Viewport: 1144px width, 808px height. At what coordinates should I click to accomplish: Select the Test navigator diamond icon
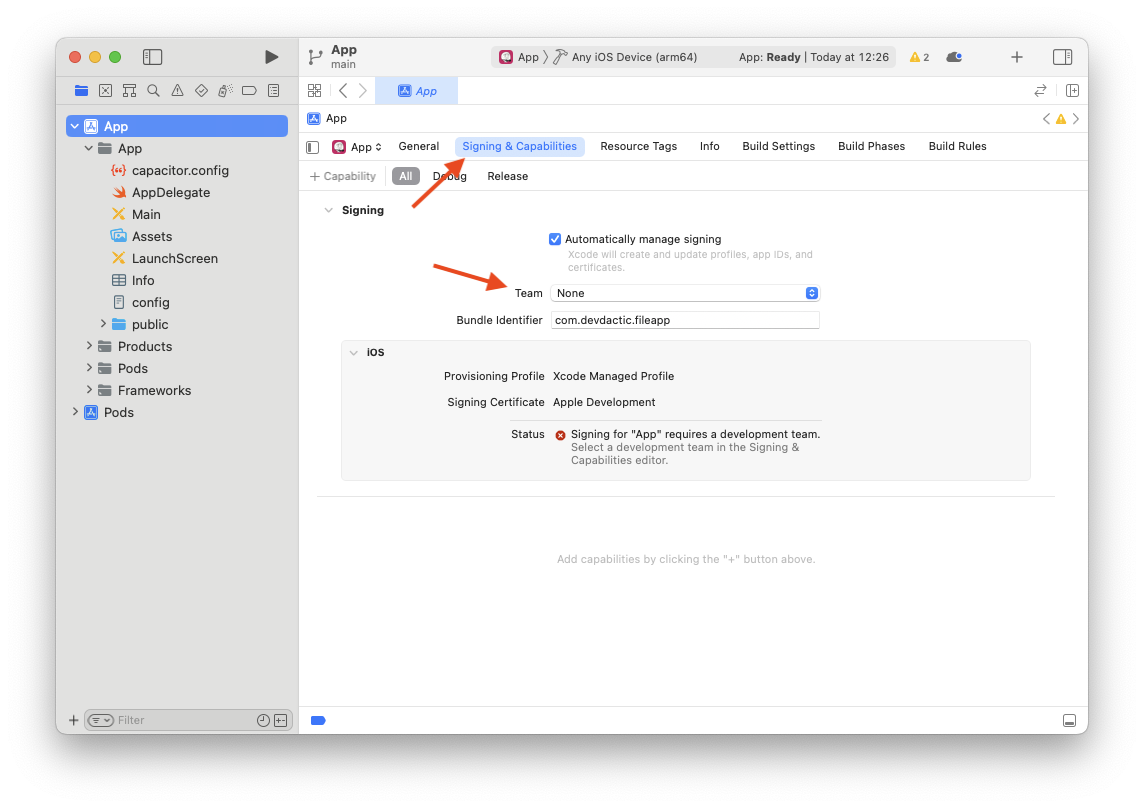(201, 90)
